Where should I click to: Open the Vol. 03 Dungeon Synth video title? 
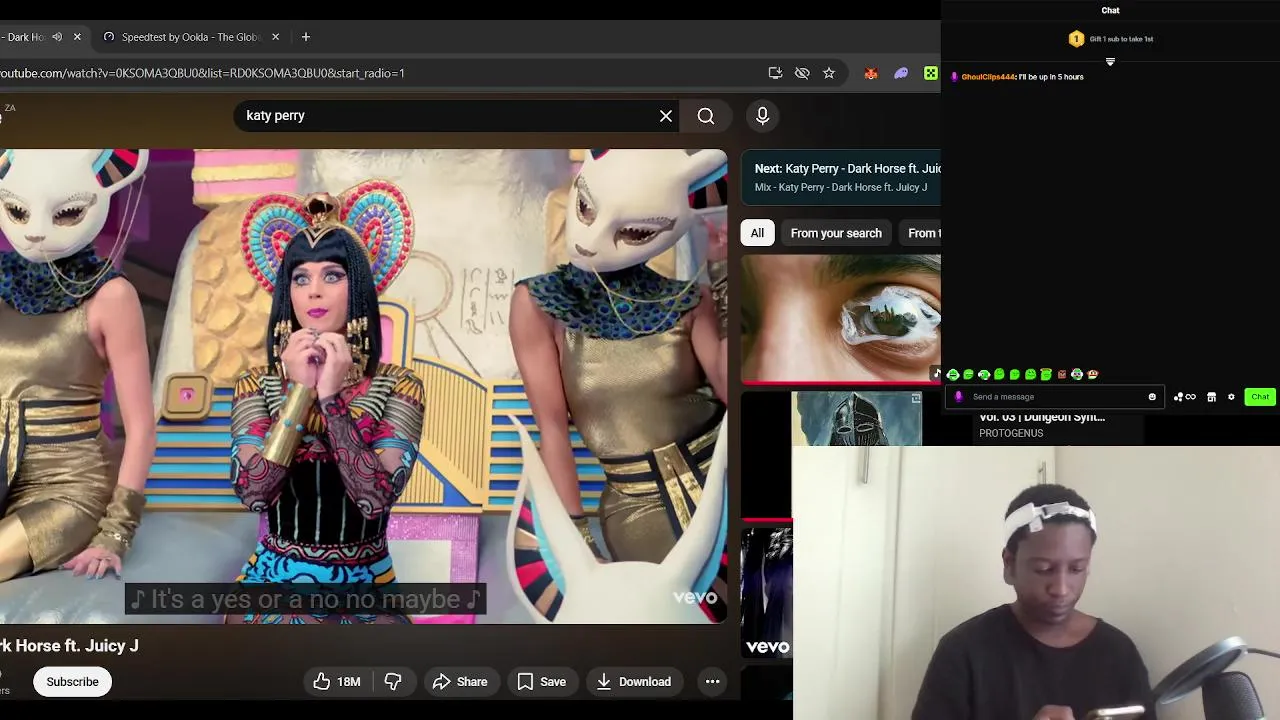click(x=1042, y=417)
